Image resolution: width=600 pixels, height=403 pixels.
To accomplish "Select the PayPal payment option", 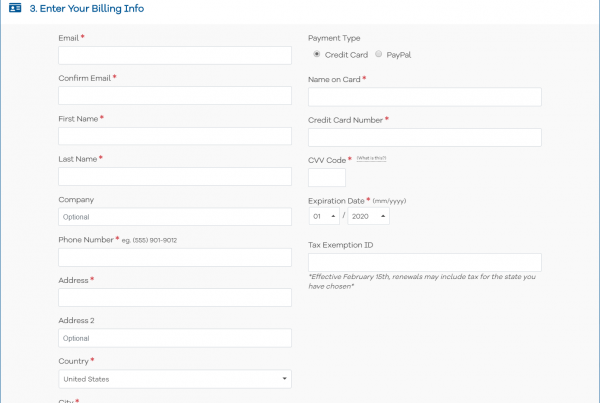I will click(379, 54).
